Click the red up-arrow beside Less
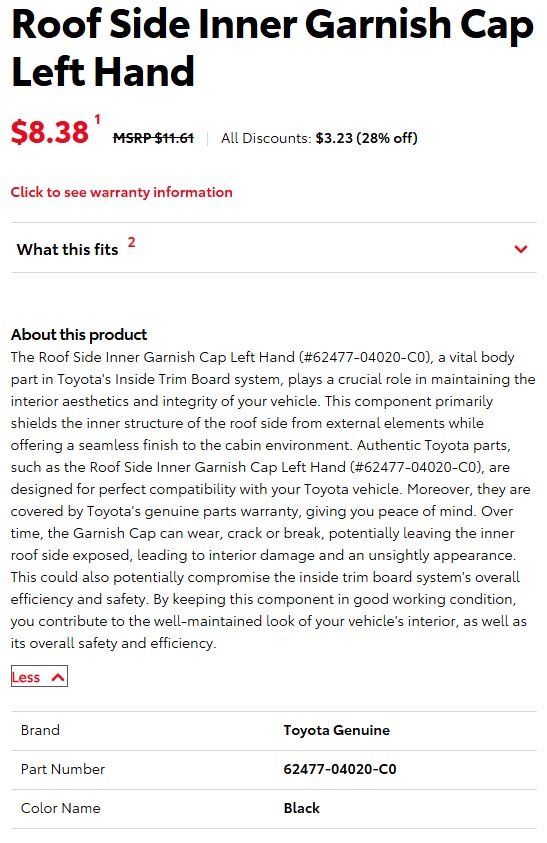The height and width of the screenshot is (843, 547). point(58,677)
